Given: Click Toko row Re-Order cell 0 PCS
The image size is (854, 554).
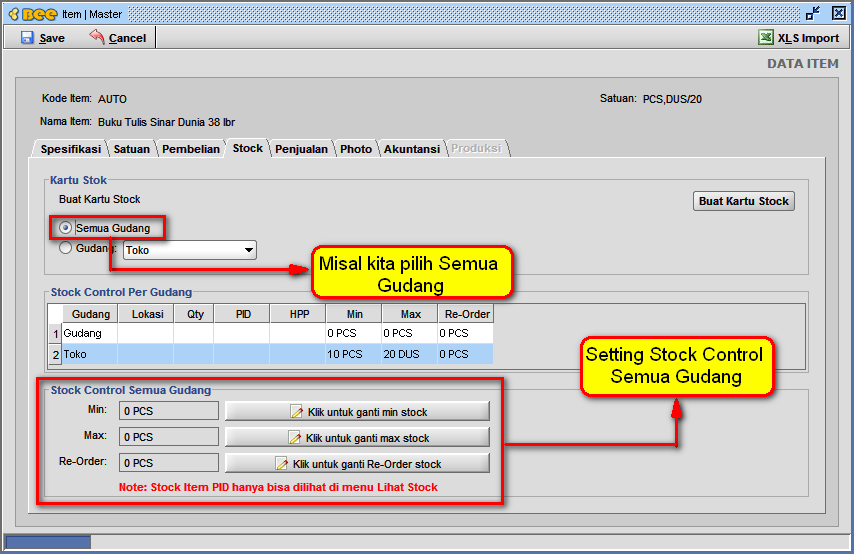Looking at the screenshot, I should tap(466, 354).
